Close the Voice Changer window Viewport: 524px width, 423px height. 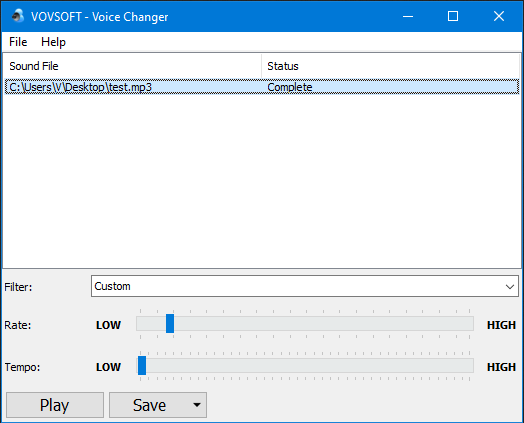tap(499, 16)
